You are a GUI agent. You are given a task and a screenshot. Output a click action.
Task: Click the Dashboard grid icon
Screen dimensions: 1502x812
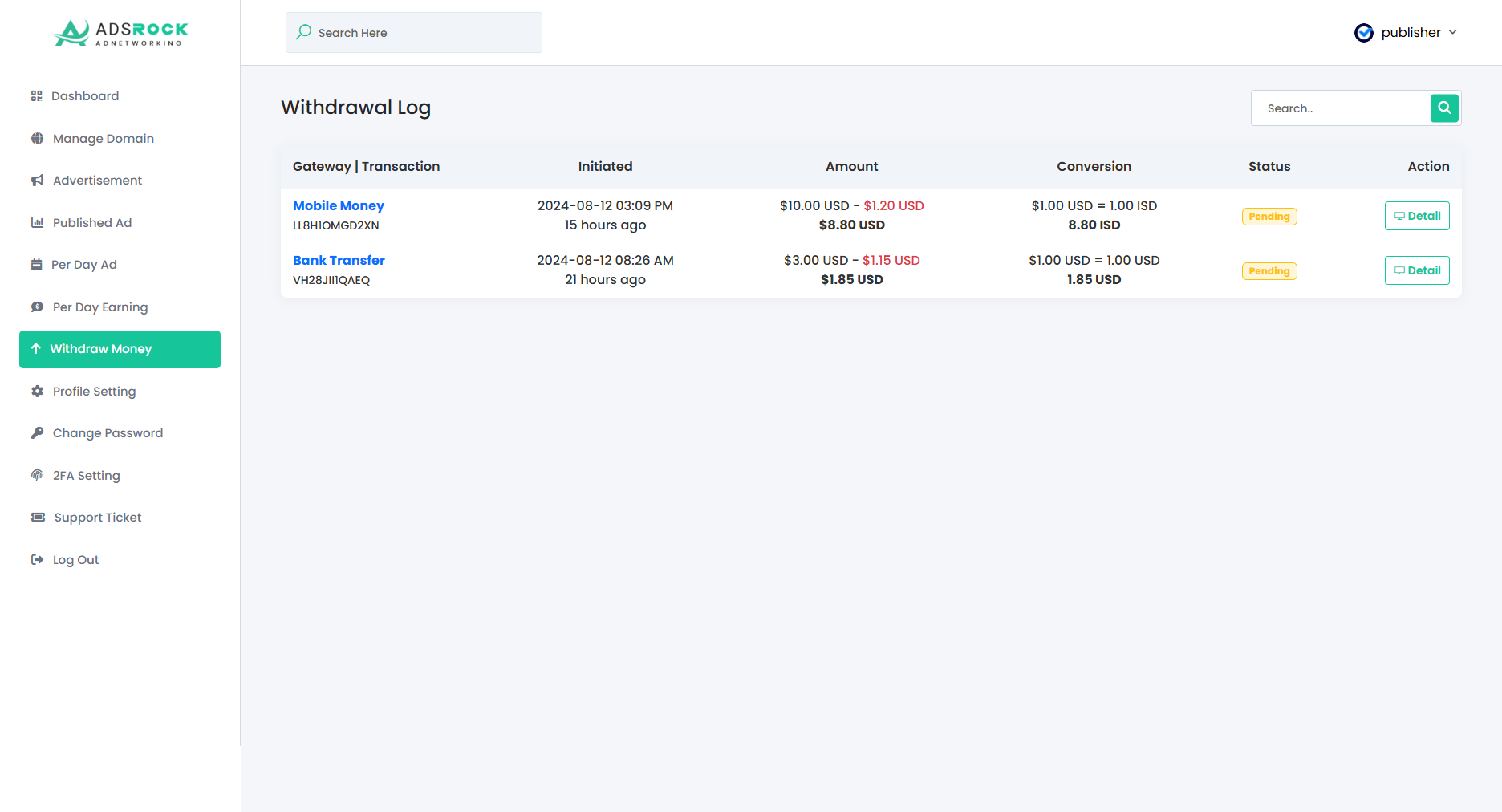[37, 96]
